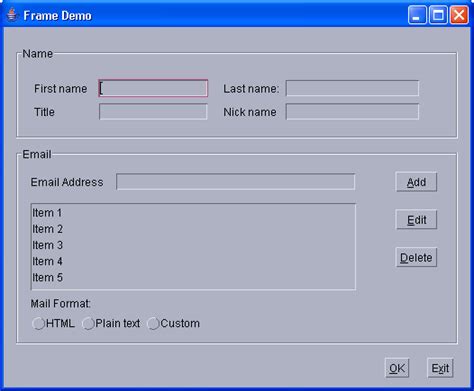Viewport: 474px width, 391px height.
Task: Click the Java icon in title bar
Action: [12, 15]
